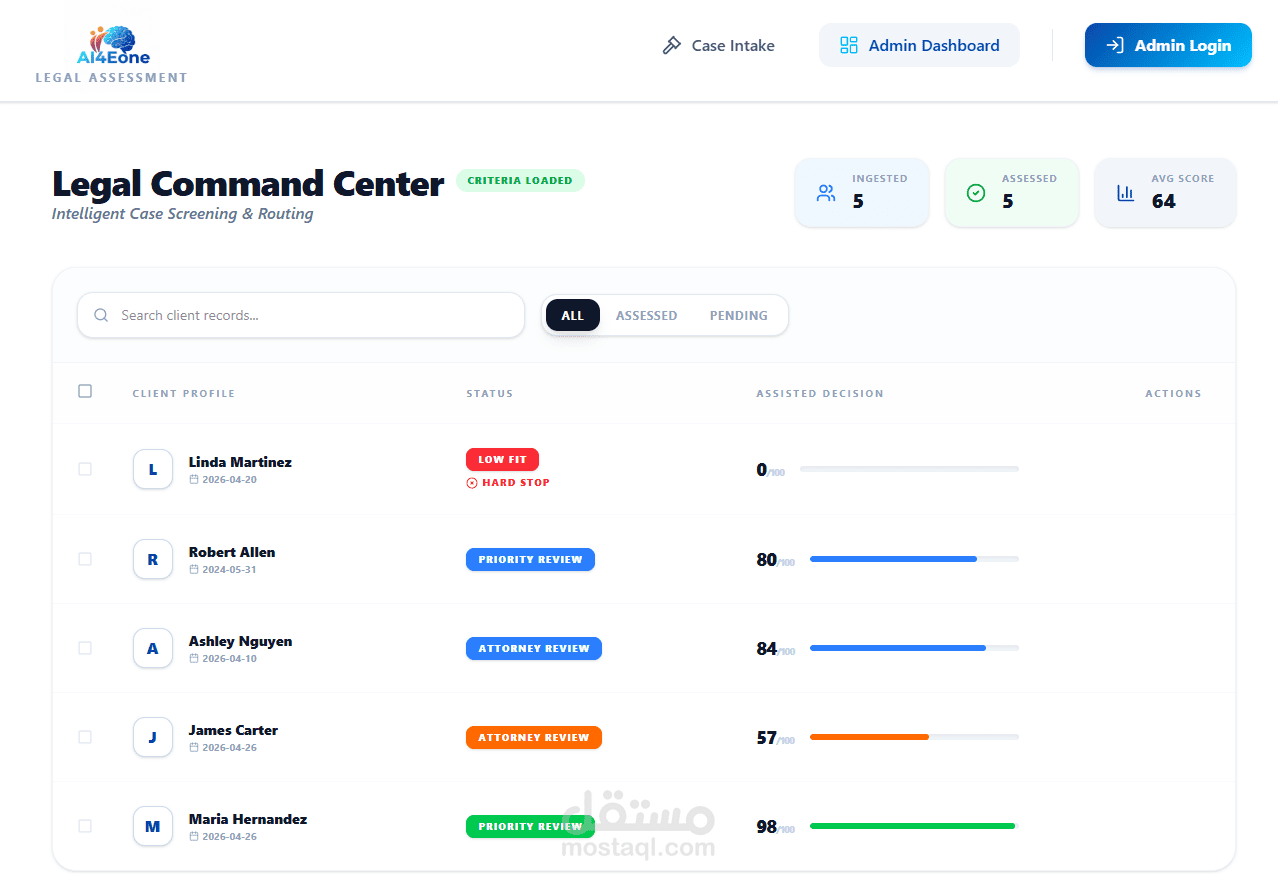Screen dimensions: 1278x879
Task: Click the score value 80
Action: pos(767,560)
